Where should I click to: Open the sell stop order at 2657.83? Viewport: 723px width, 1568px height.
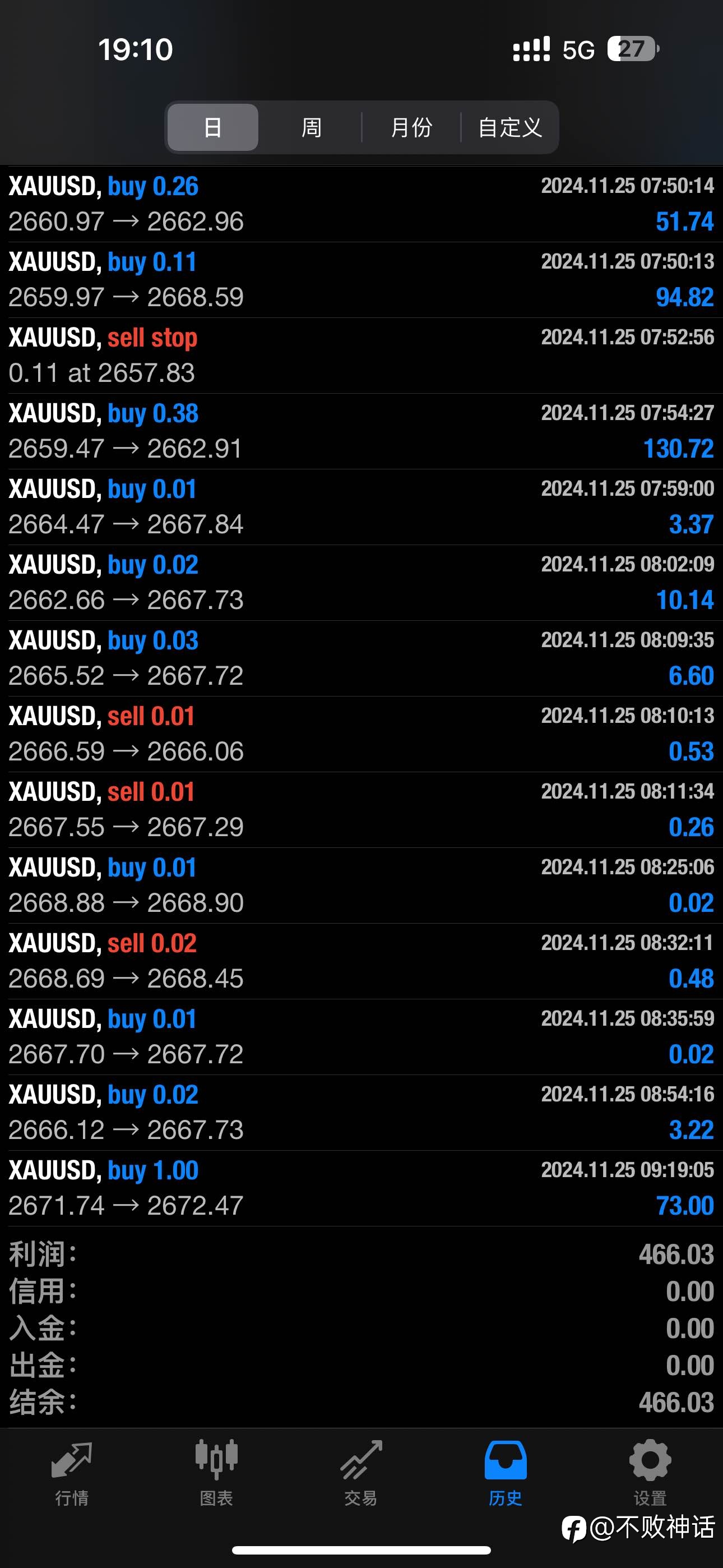pyautogui.click(x=361, y=356)
